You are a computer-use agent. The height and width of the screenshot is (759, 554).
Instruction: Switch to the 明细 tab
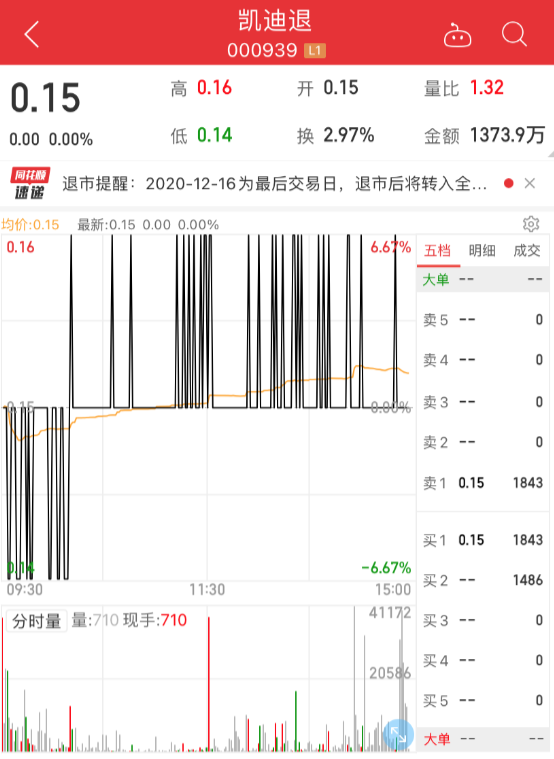(482, 251)
